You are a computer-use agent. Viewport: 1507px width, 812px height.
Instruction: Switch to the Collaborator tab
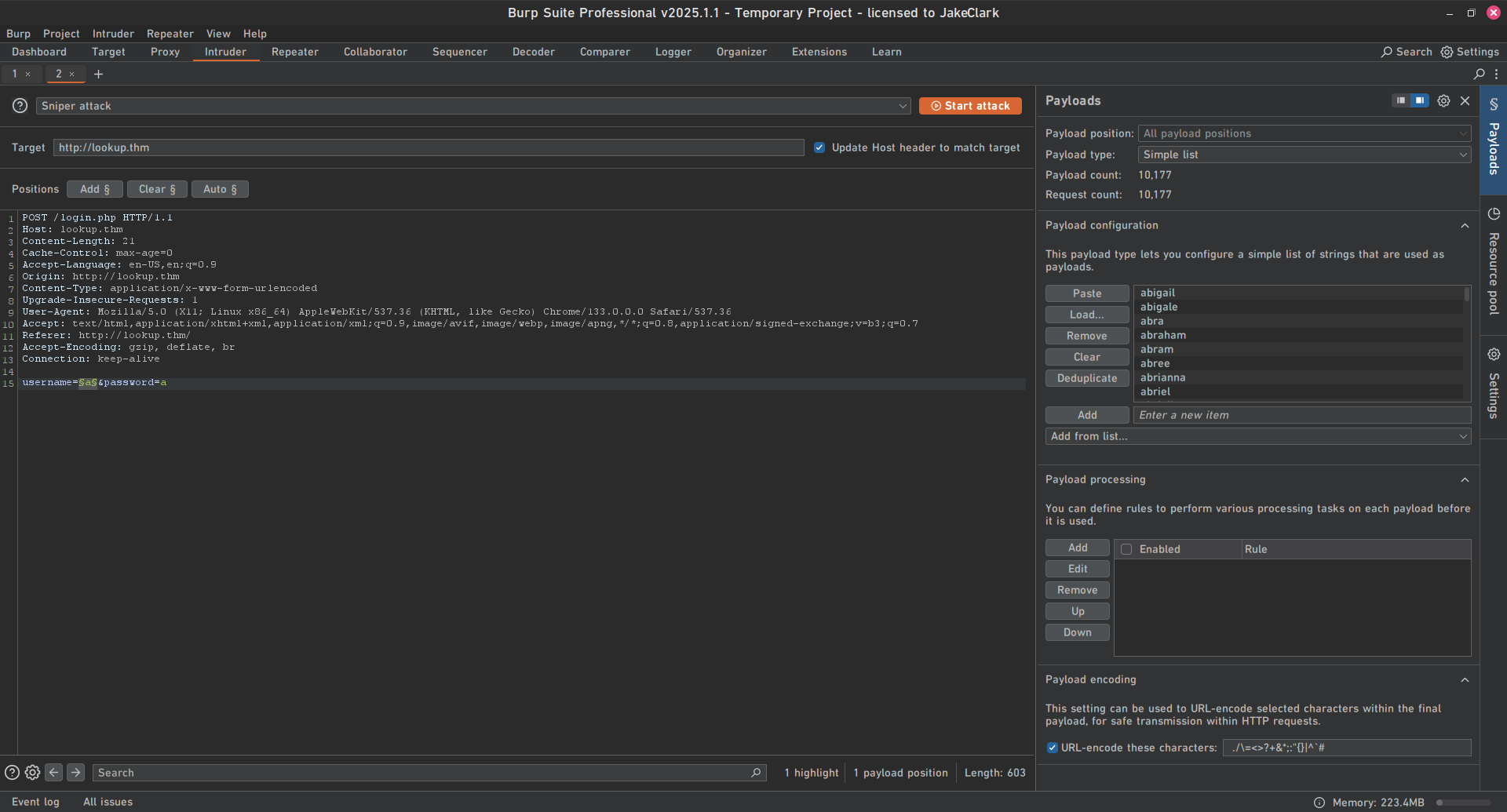click(375, 52)
